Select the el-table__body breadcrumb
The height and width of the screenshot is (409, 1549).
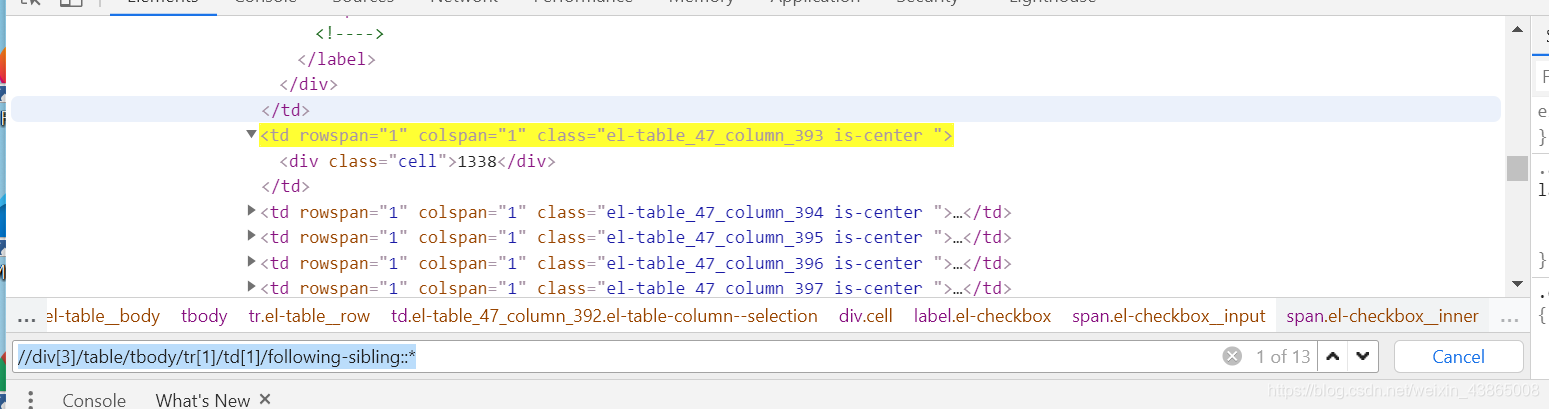[103, 316]
